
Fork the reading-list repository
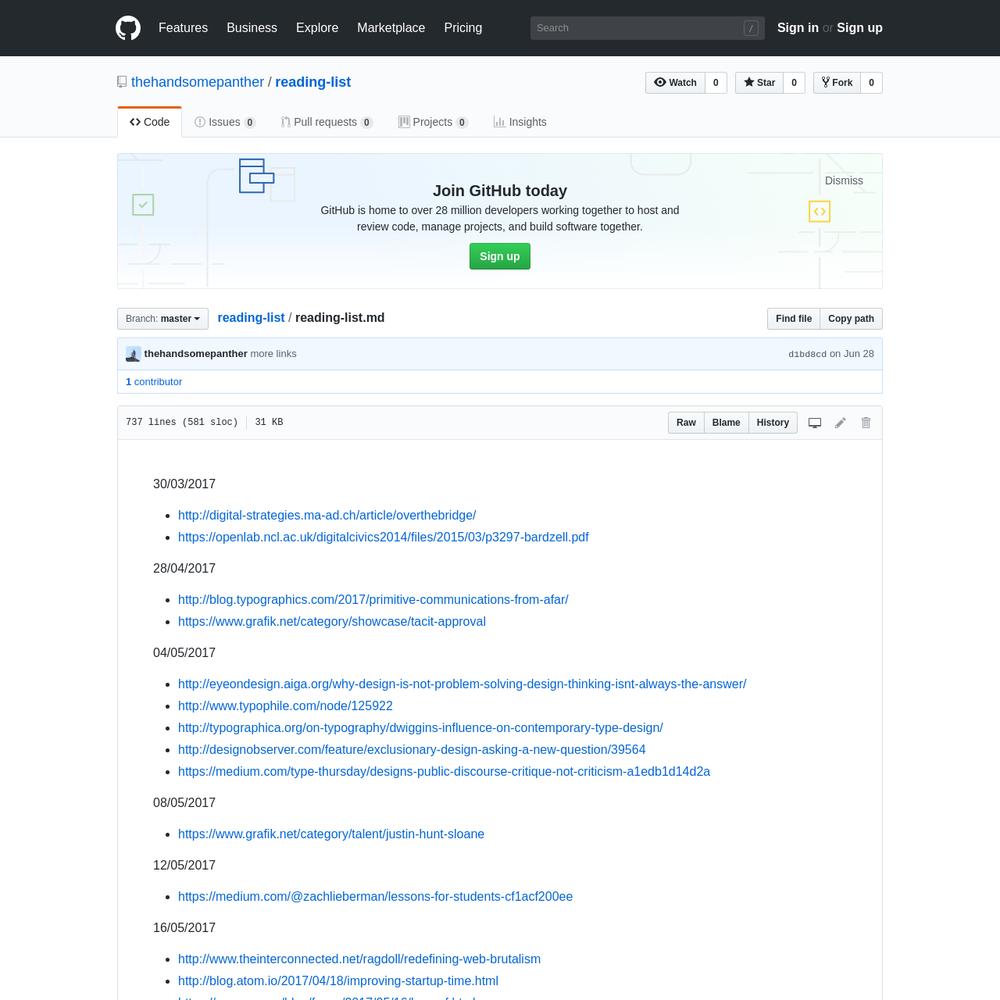(x=837, y=83)
